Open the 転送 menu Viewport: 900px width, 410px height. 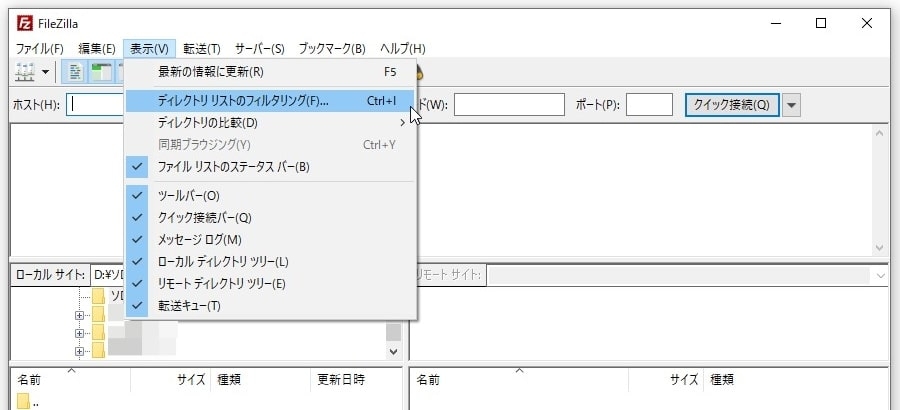coord(201,49)
